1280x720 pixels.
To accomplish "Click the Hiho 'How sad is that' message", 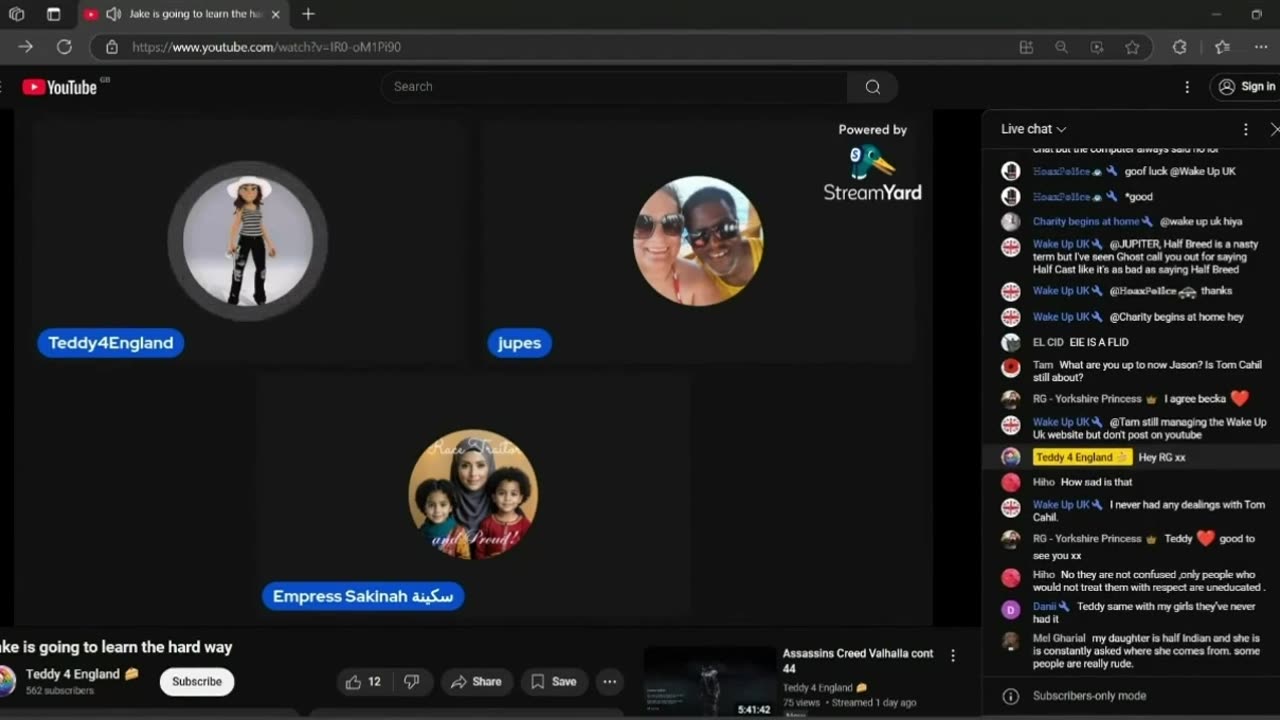I will (1096, 482).
